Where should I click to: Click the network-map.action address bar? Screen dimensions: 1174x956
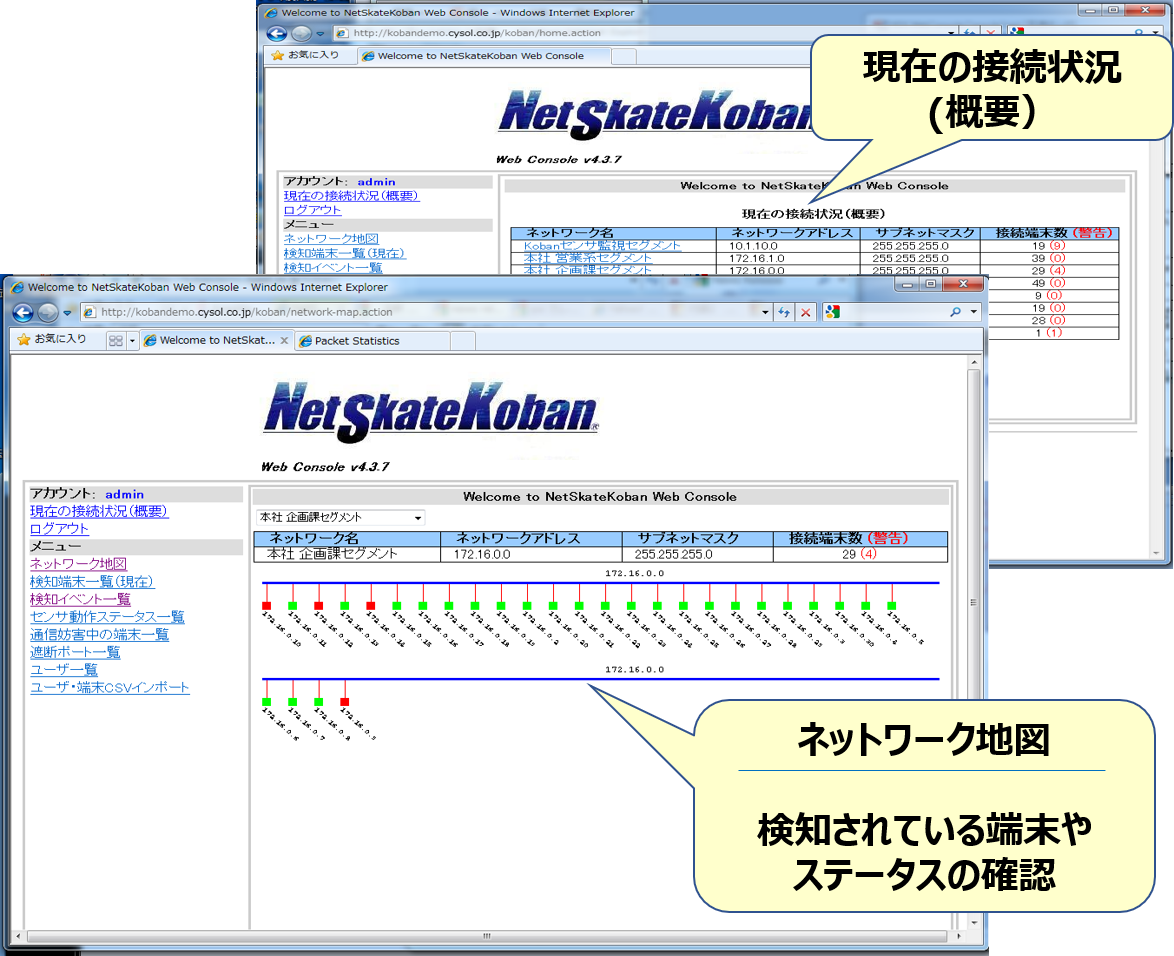coord(420,312)
